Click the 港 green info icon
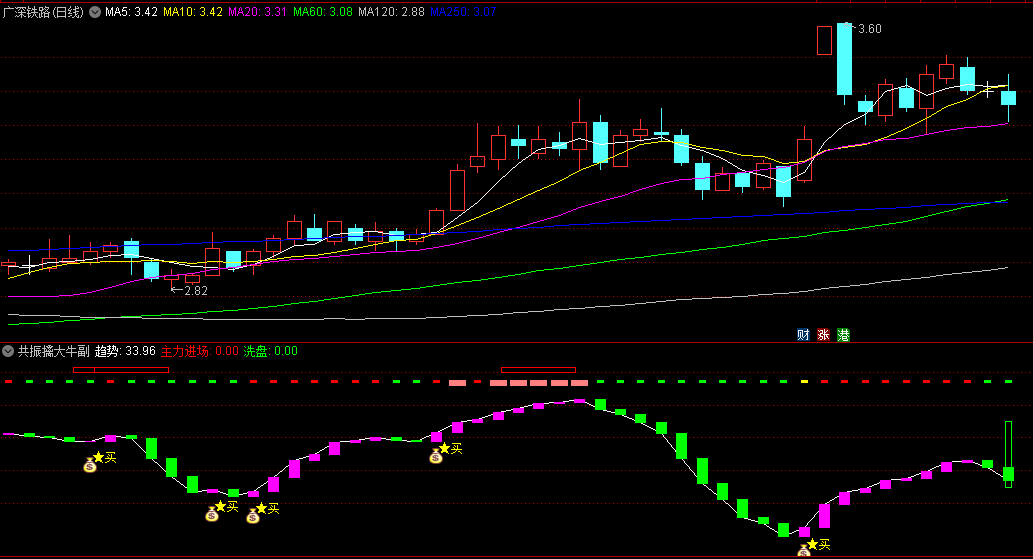1033x559 pixels. tap(843, 334)
